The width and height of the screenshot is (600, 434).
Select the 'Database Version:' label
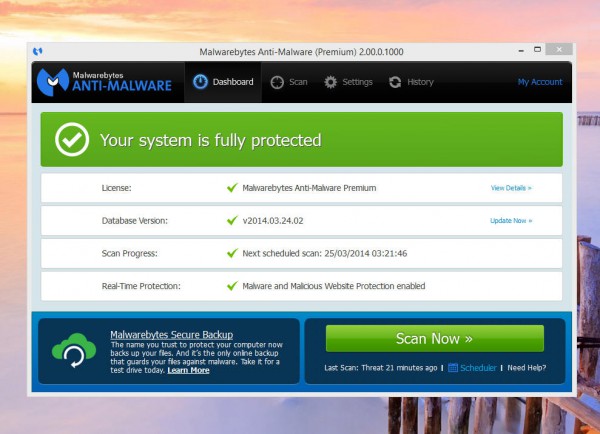tap(135, 220)
